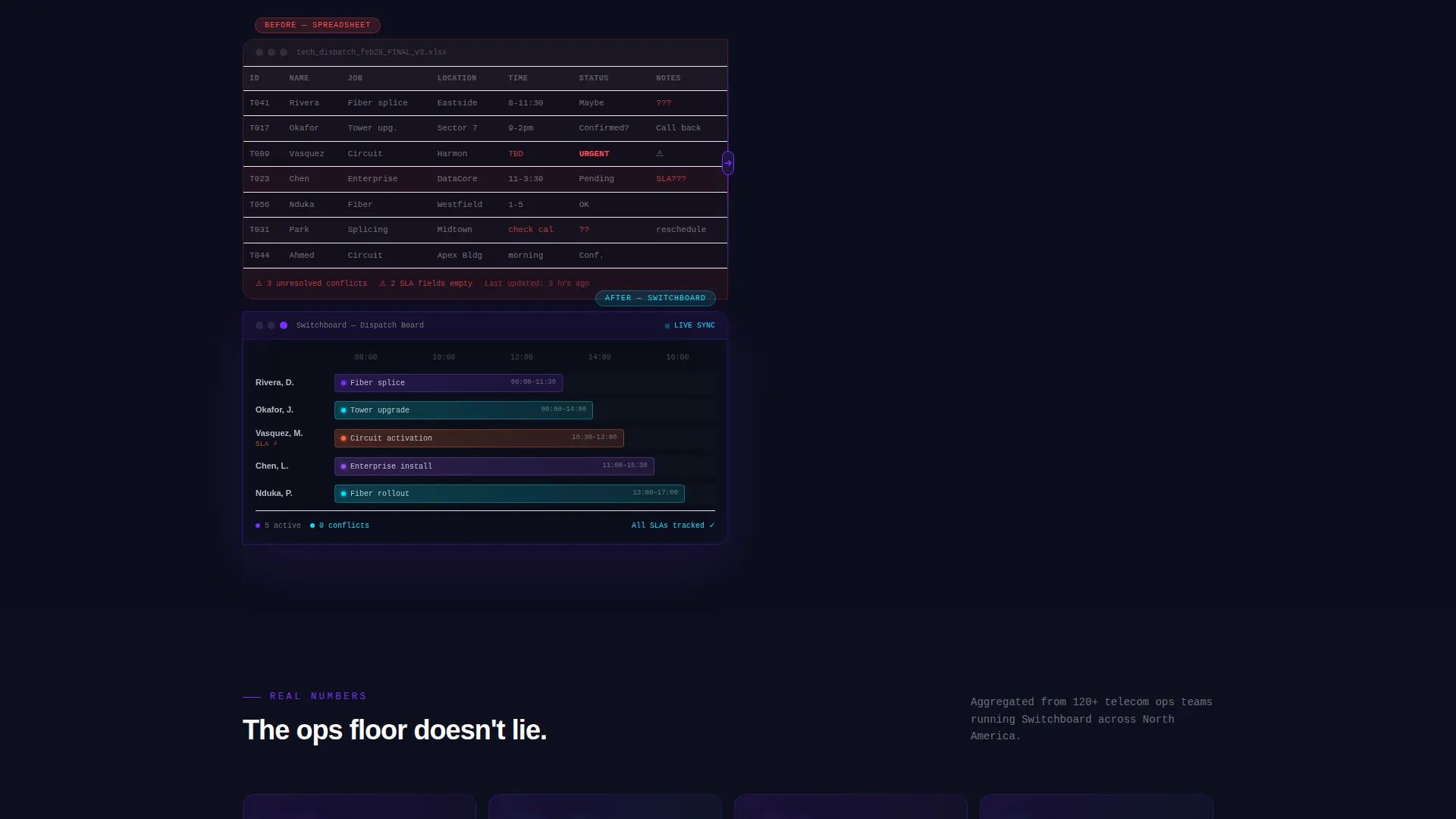This screenshot has width=1456, height=819.
Task: Select the 'BEFORE — SPREADSHEET' badge
Action: (318, 25)
